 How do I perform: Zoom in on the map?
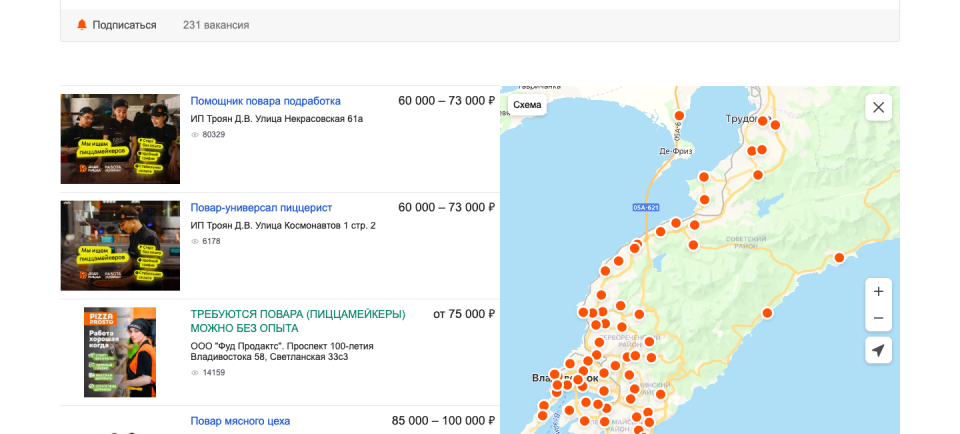[x=878, y=292]
